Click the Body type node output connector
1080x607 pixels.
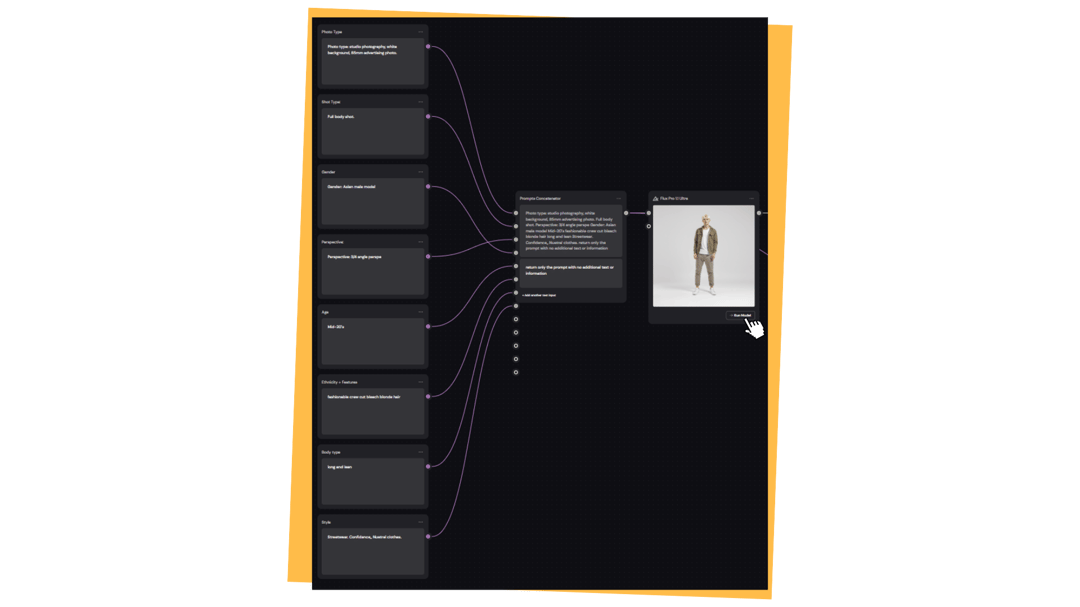tap(427, 465)
